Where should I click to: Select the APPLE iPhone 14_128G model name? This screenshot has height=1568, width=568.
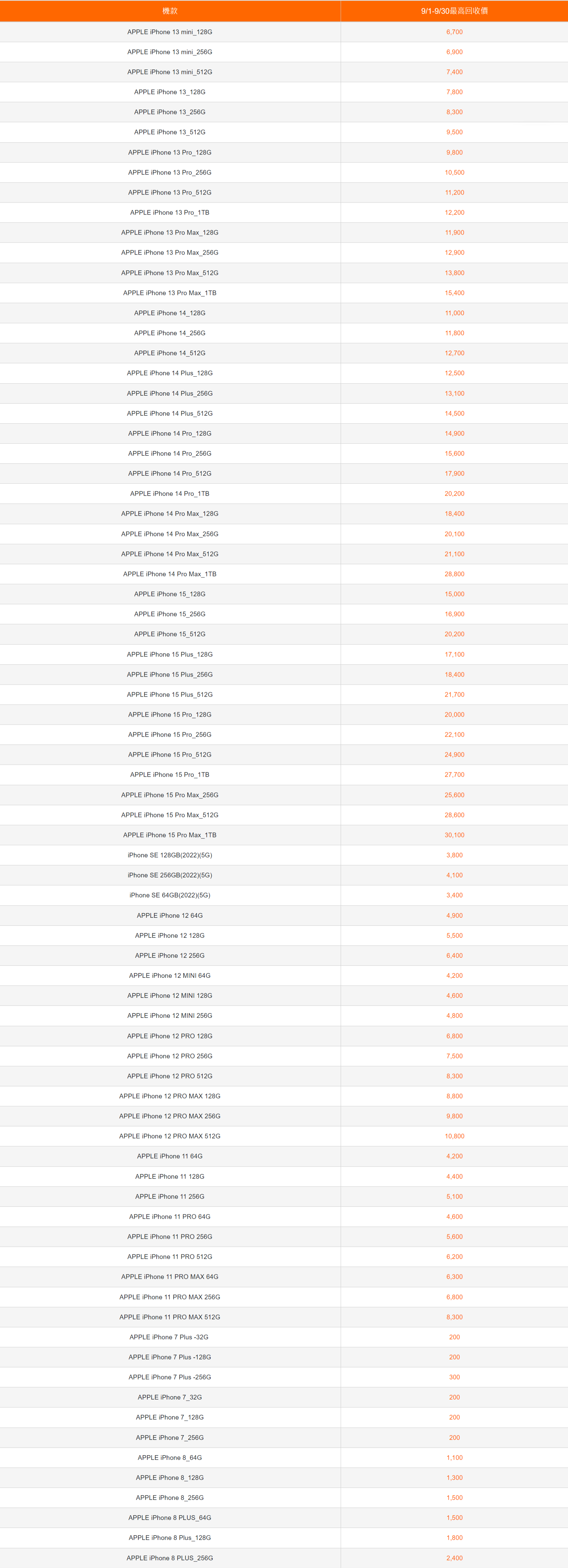click(170, 313)
